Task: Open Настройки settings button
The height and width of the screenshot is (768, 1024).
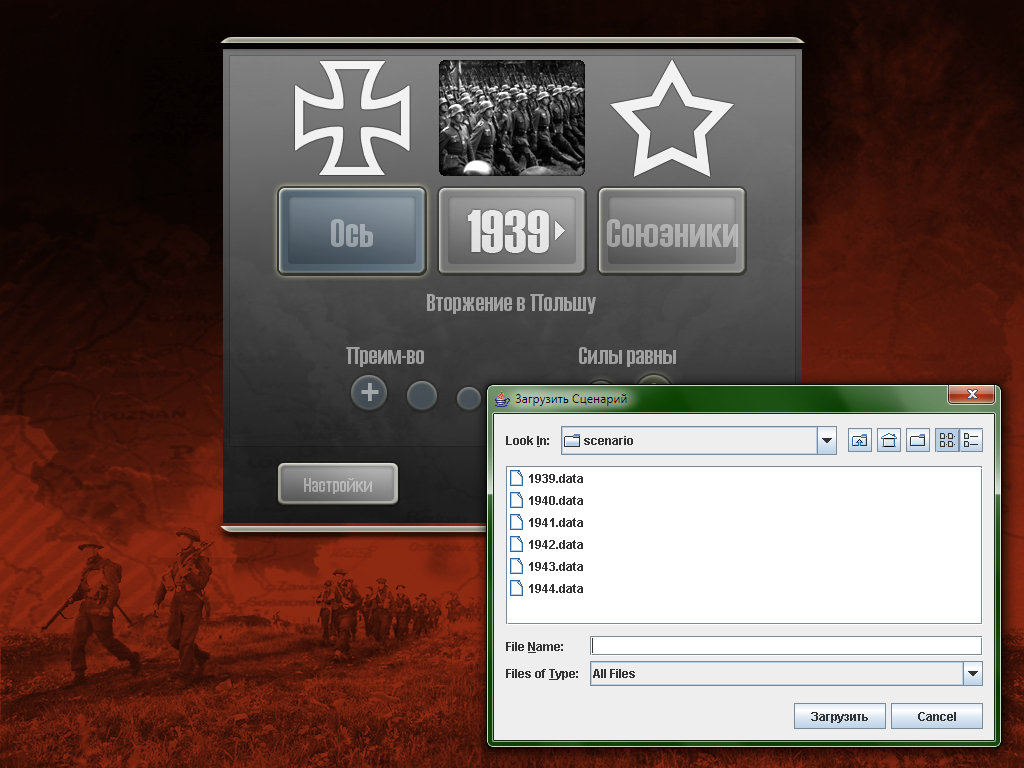Action: pos(337,485)
